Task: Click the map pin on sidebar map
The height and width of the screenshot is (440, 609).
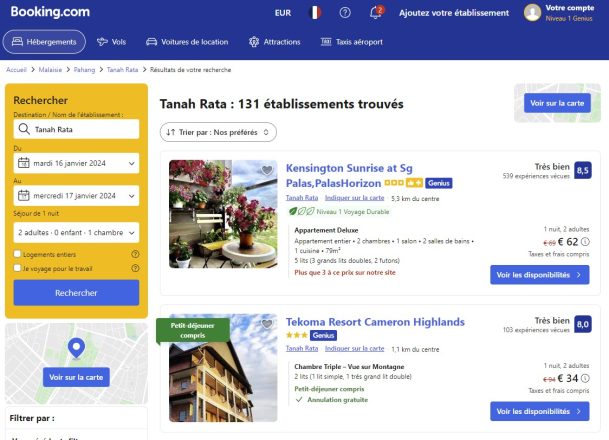Action: coord(76,348)
